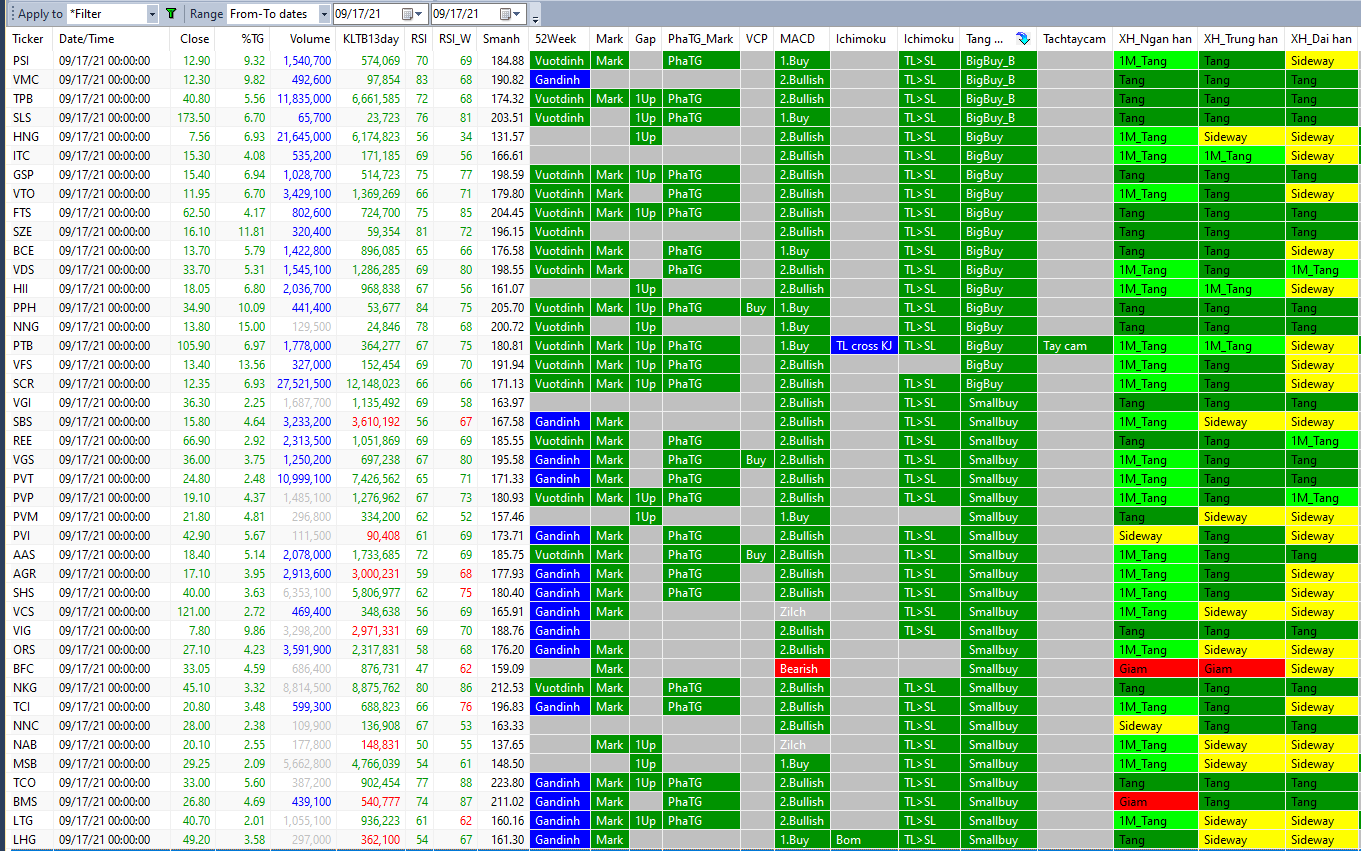1361x851 pixels.
Task: Open the calendar icon in the end date field
Action: click(x=505, y=14)
